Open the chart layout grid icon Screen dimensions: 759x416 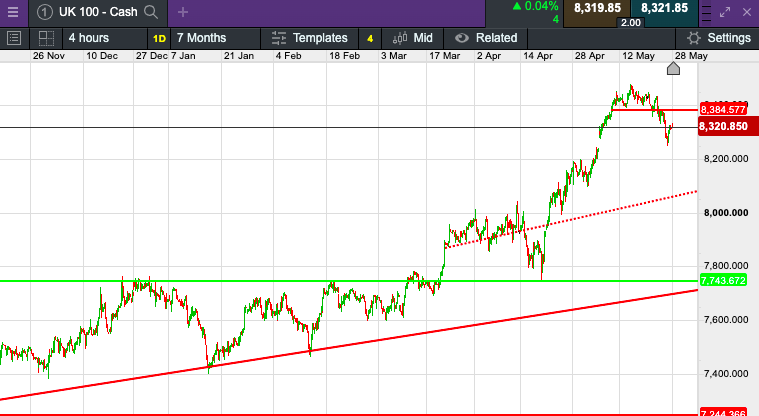46,38
